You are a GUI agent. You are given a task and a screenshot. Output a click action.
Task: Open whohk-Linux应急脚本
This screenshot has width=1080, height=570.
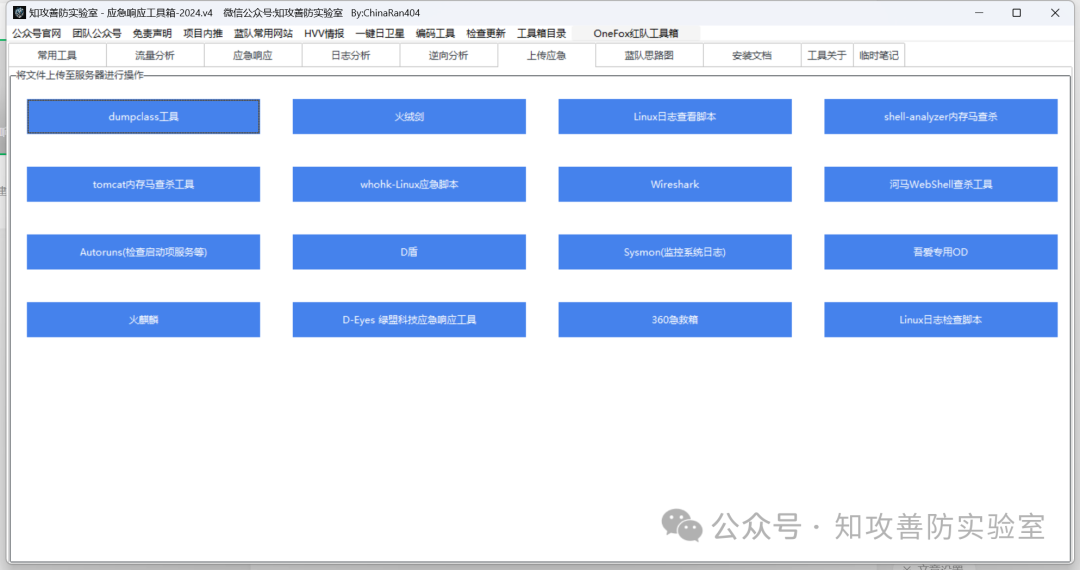pos(409,184)
